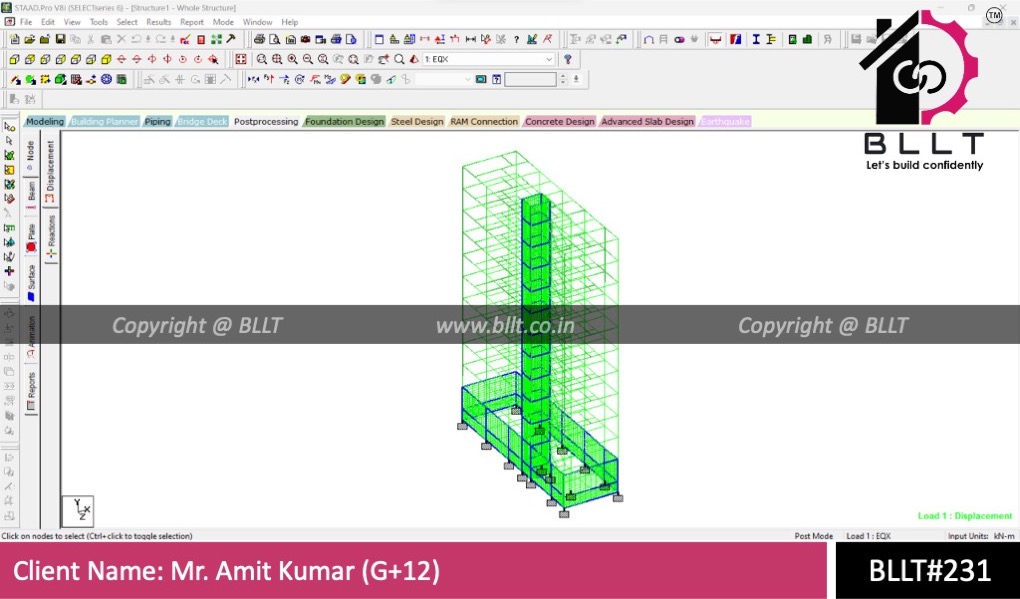Click the load help pin icon beside EQX dropdown

click(x=567, y=59)
